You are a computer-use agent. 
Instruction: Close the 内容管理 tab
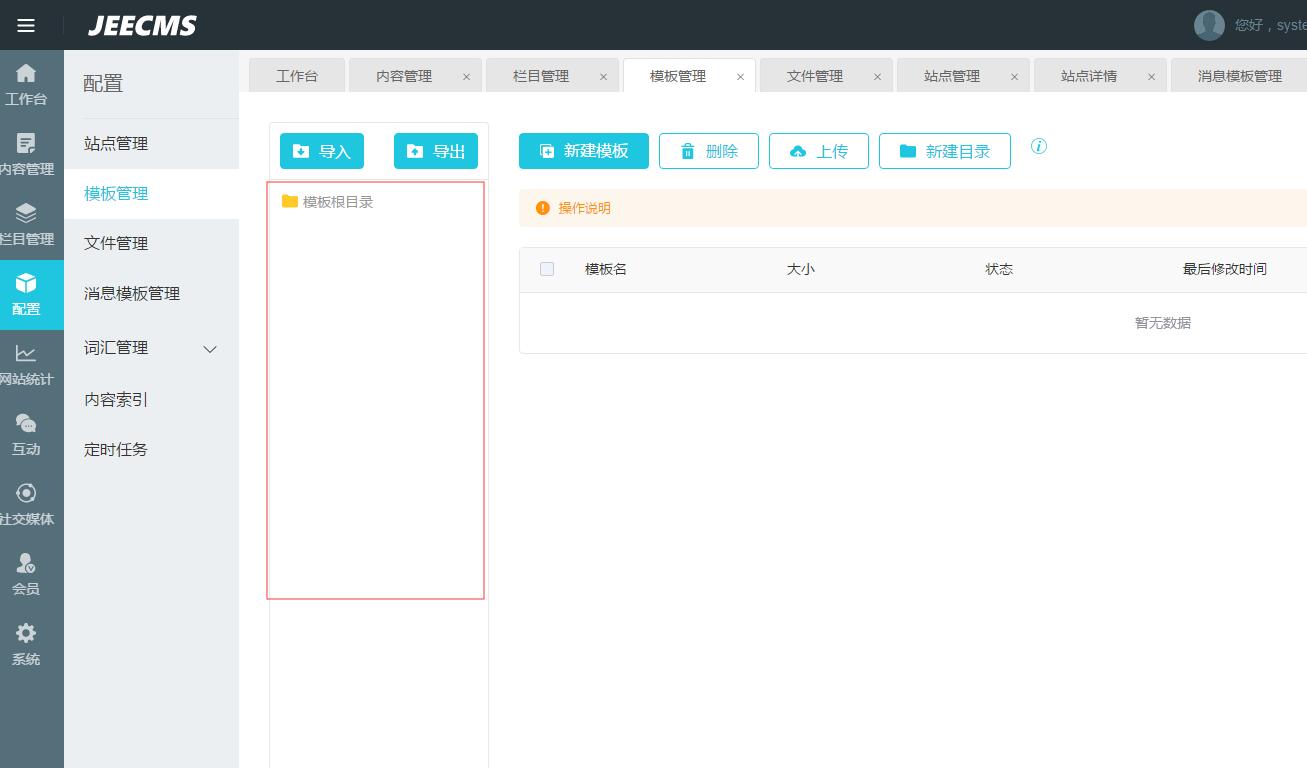click(466, 77)
